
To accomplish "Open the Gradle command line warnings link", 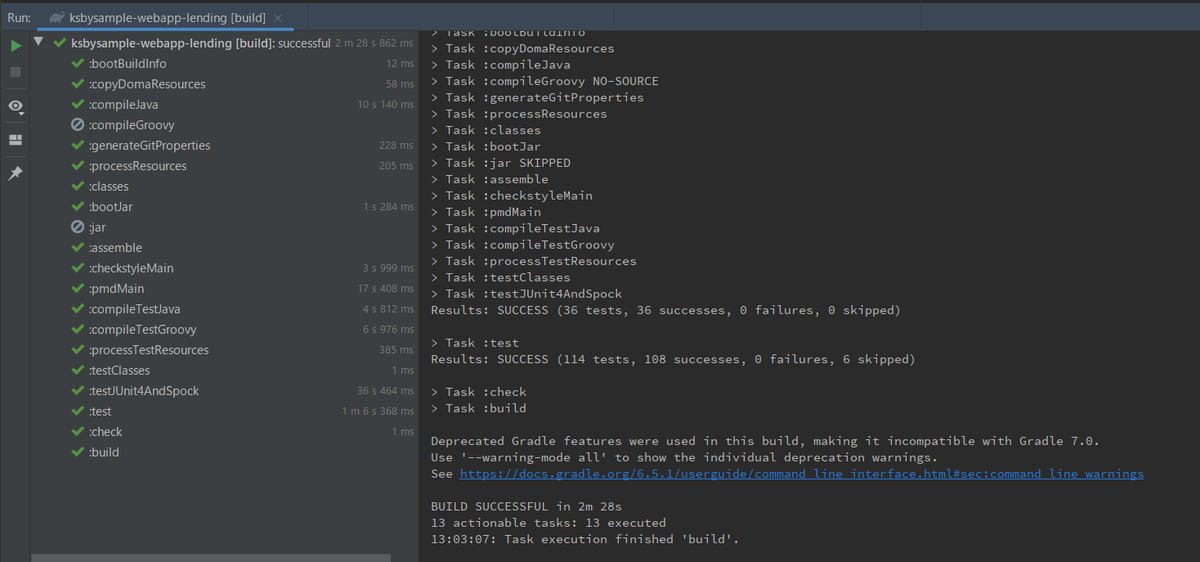I will [801, 474].
